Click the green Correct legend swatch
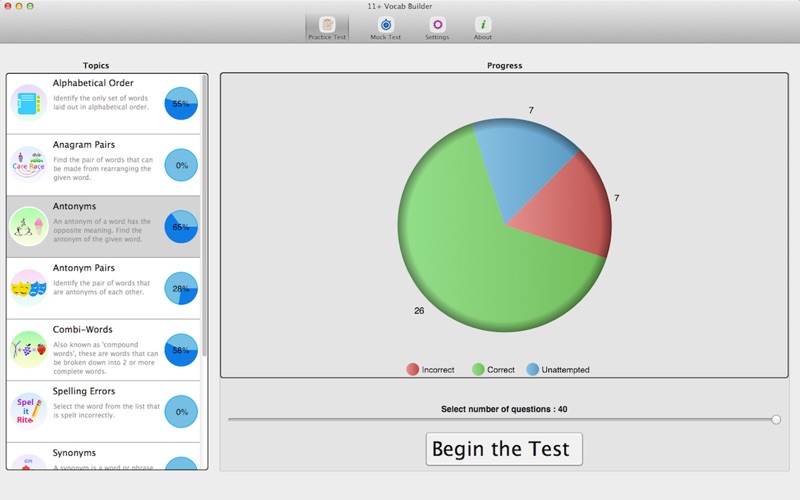 tap(478, 369)
